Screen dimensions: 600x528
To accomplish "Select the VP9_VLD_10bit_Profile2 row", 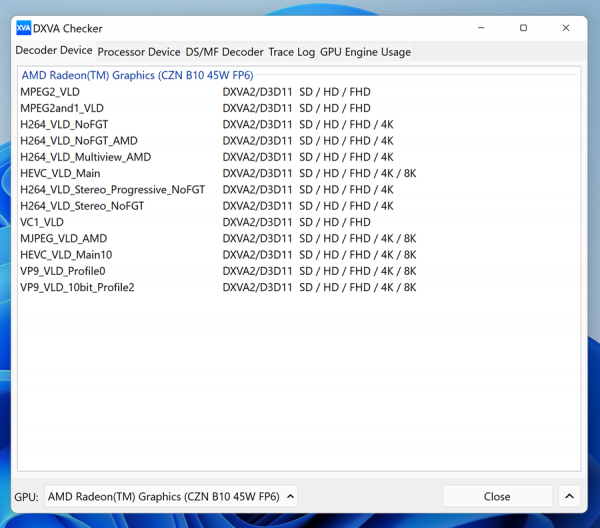I will coord(77,288).
